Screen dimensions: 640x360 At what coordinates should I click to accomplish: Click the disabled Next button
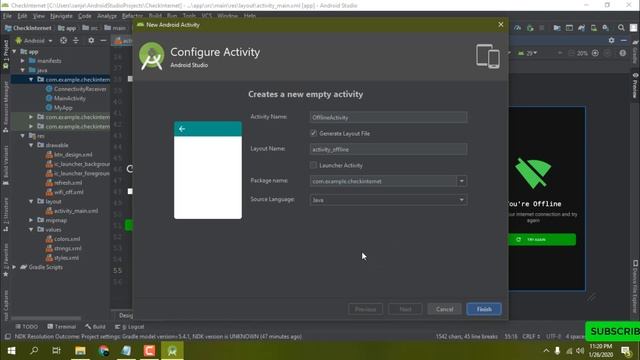(405, 309)
